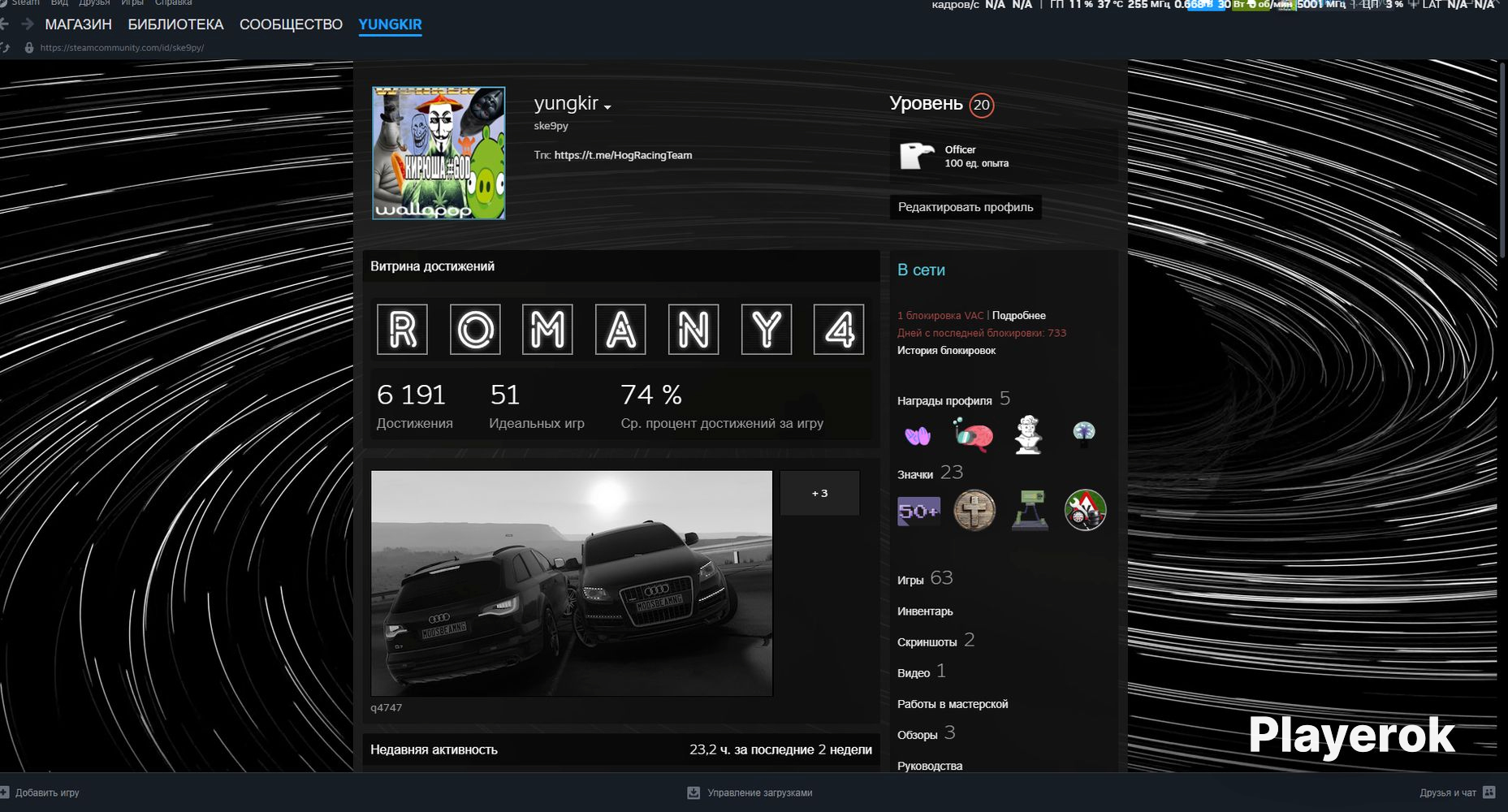Click Подробнее link about VAC ban
This screenshot has height=812, width=1508.
click(x=1018, y=315)
